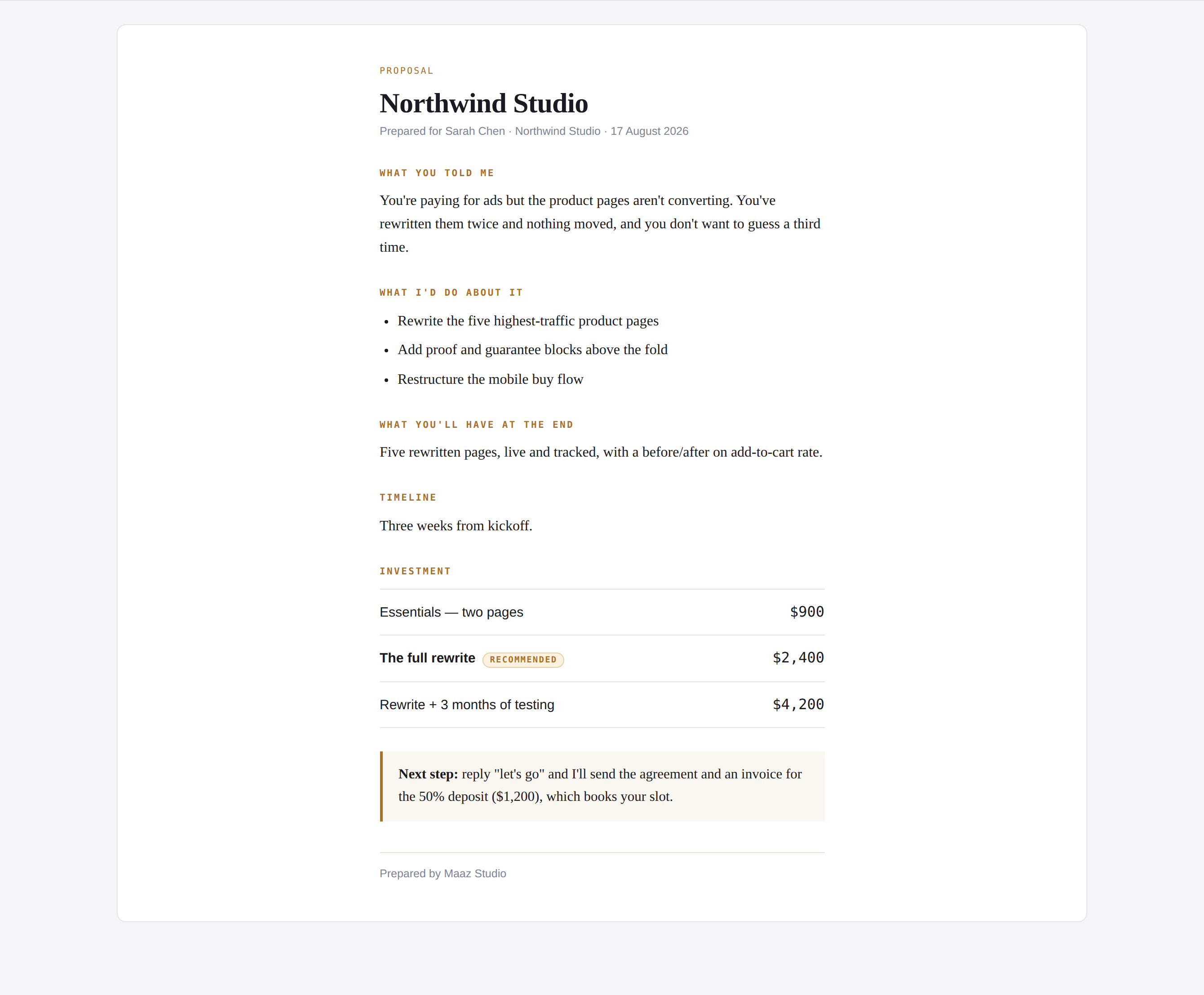Click the INVESTMENT section heading
The image size is (1204, 995).
coord(415,571)
